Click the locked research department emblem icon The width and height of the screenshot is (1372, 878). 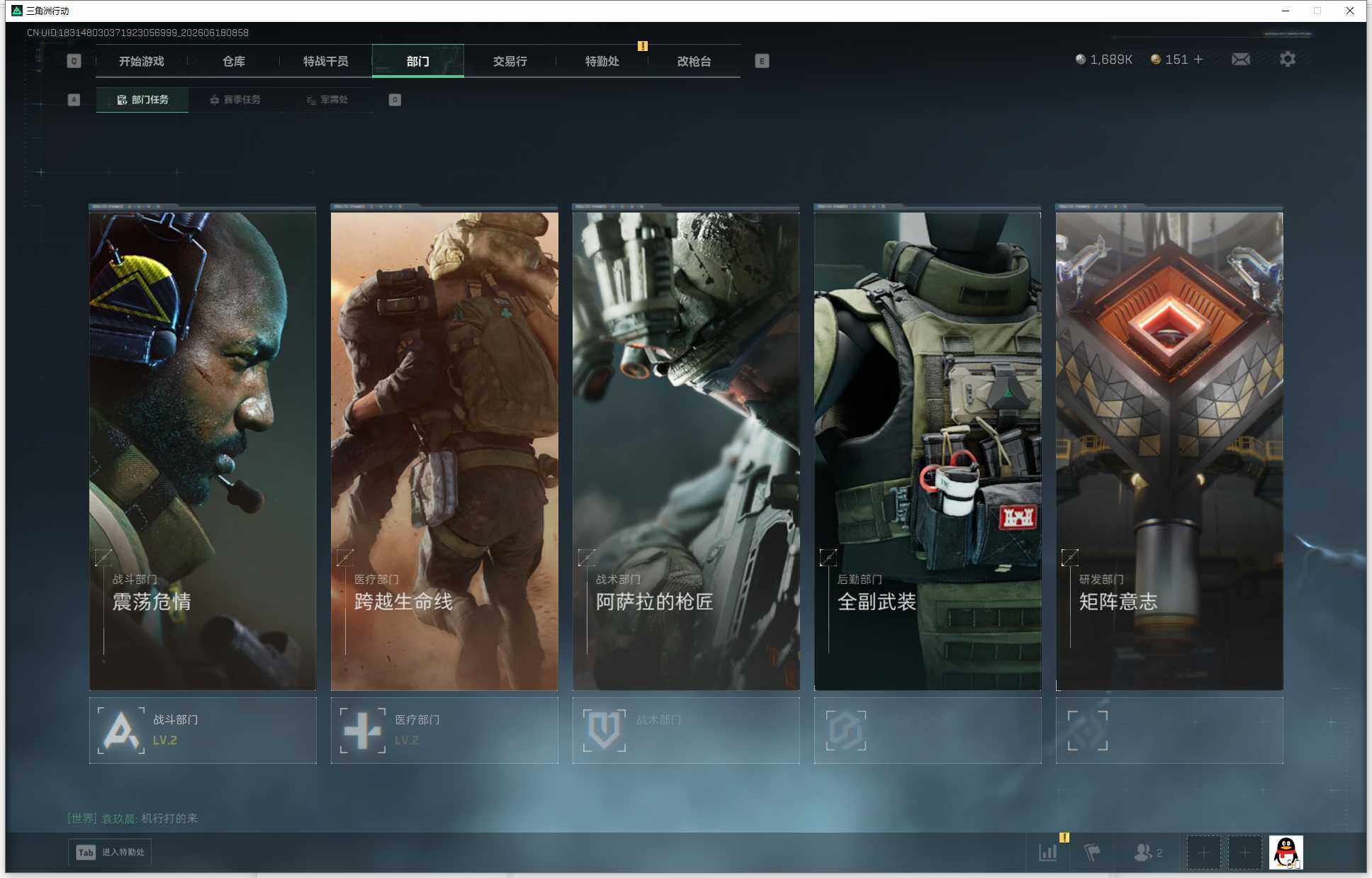(x=1088, y=731)
